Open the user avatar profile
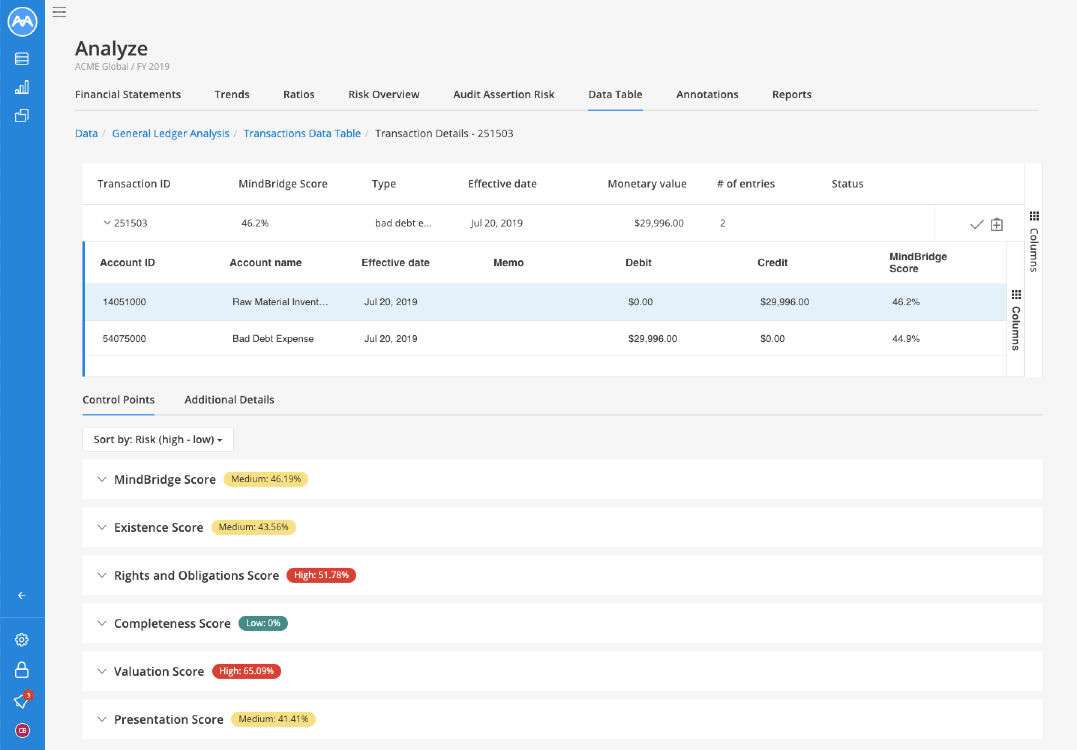Screen dimensions: 1077x750 (x=22, y=730)
